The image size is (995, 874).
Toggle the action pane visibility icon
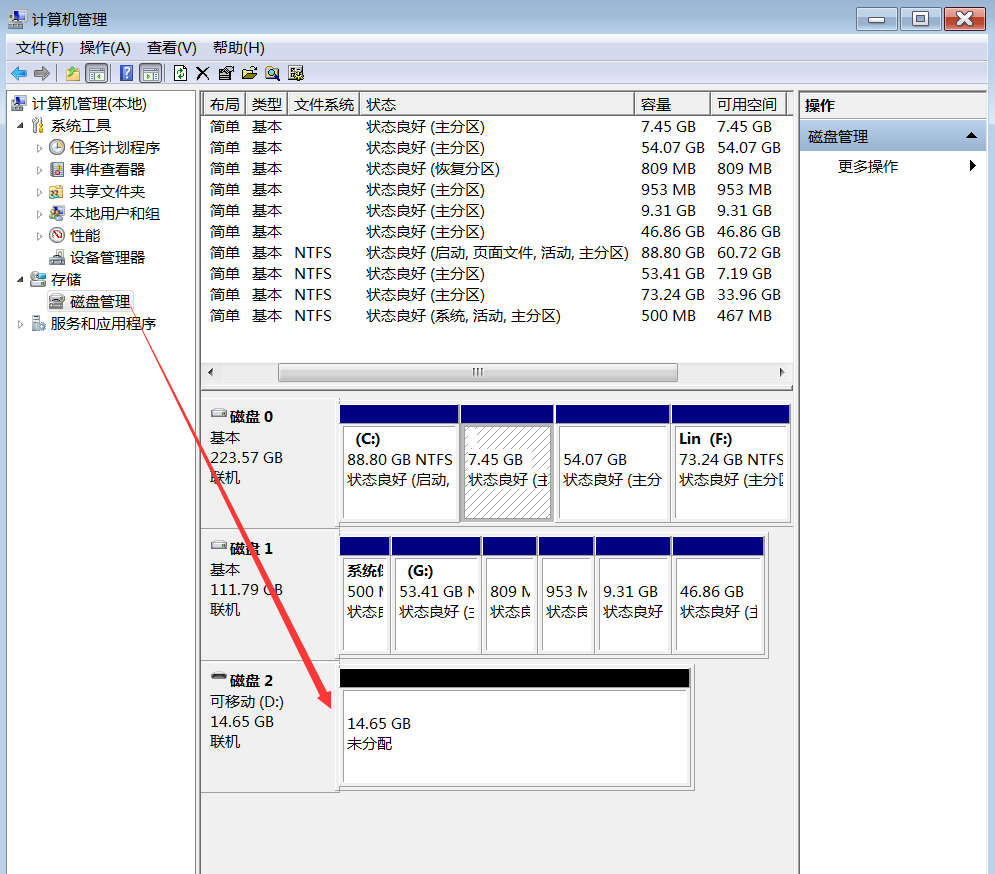click(x=150, y=72)
